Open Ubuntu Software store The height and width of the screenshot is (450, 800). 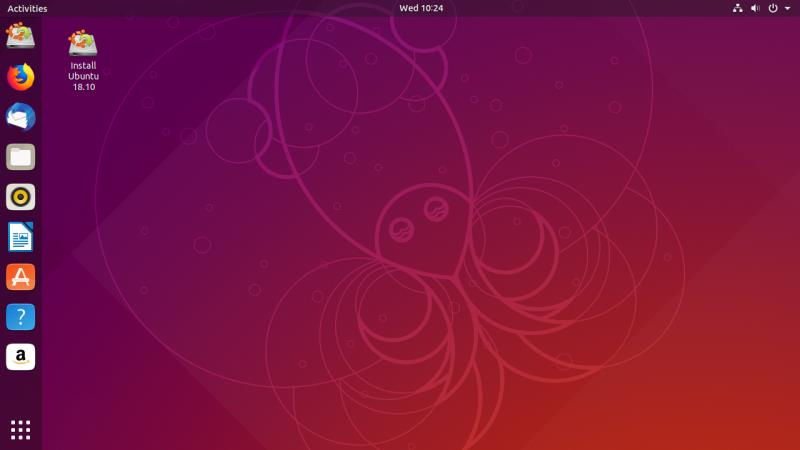tap(20, 277)
